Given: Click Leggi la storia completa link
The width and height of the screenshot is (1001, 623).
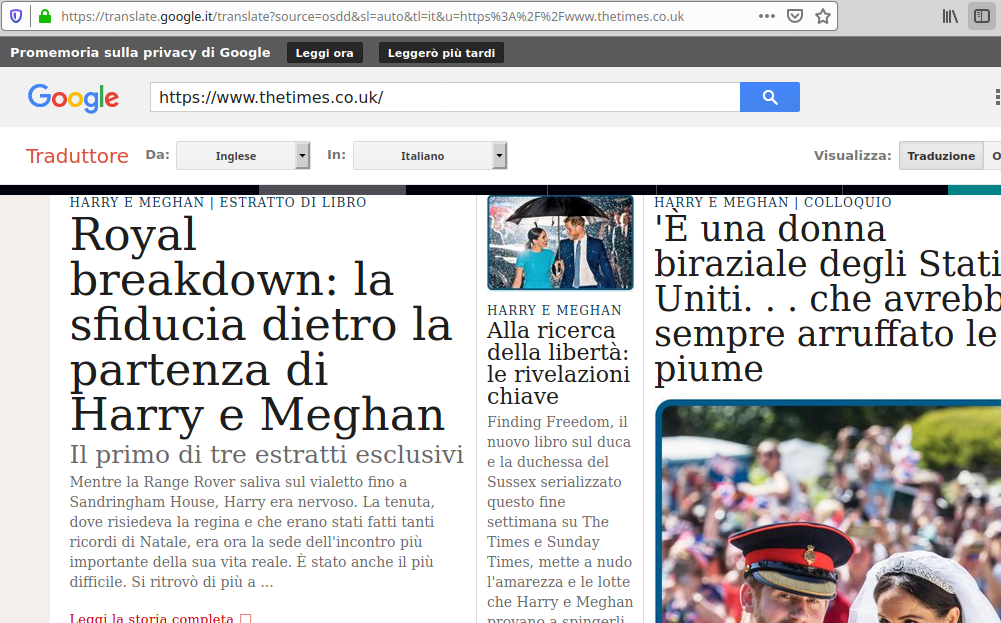Looking at the screenshot, I should (160, 618).
